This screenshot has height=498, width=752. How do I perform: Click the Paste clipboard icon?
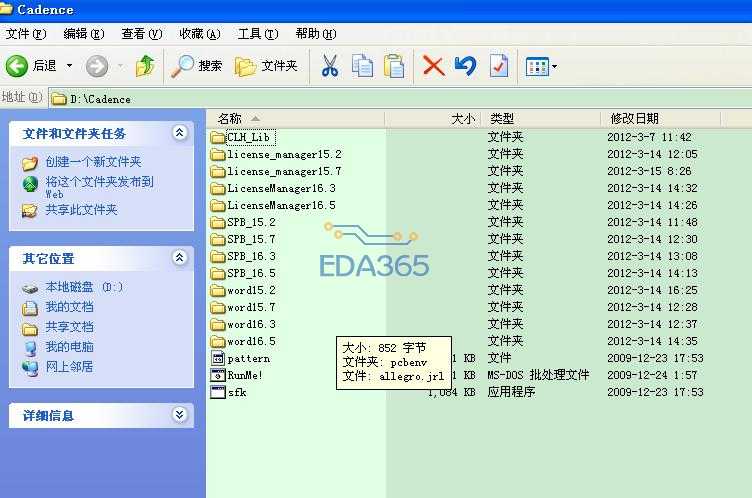pyautogui.click(x=394, y=66)
